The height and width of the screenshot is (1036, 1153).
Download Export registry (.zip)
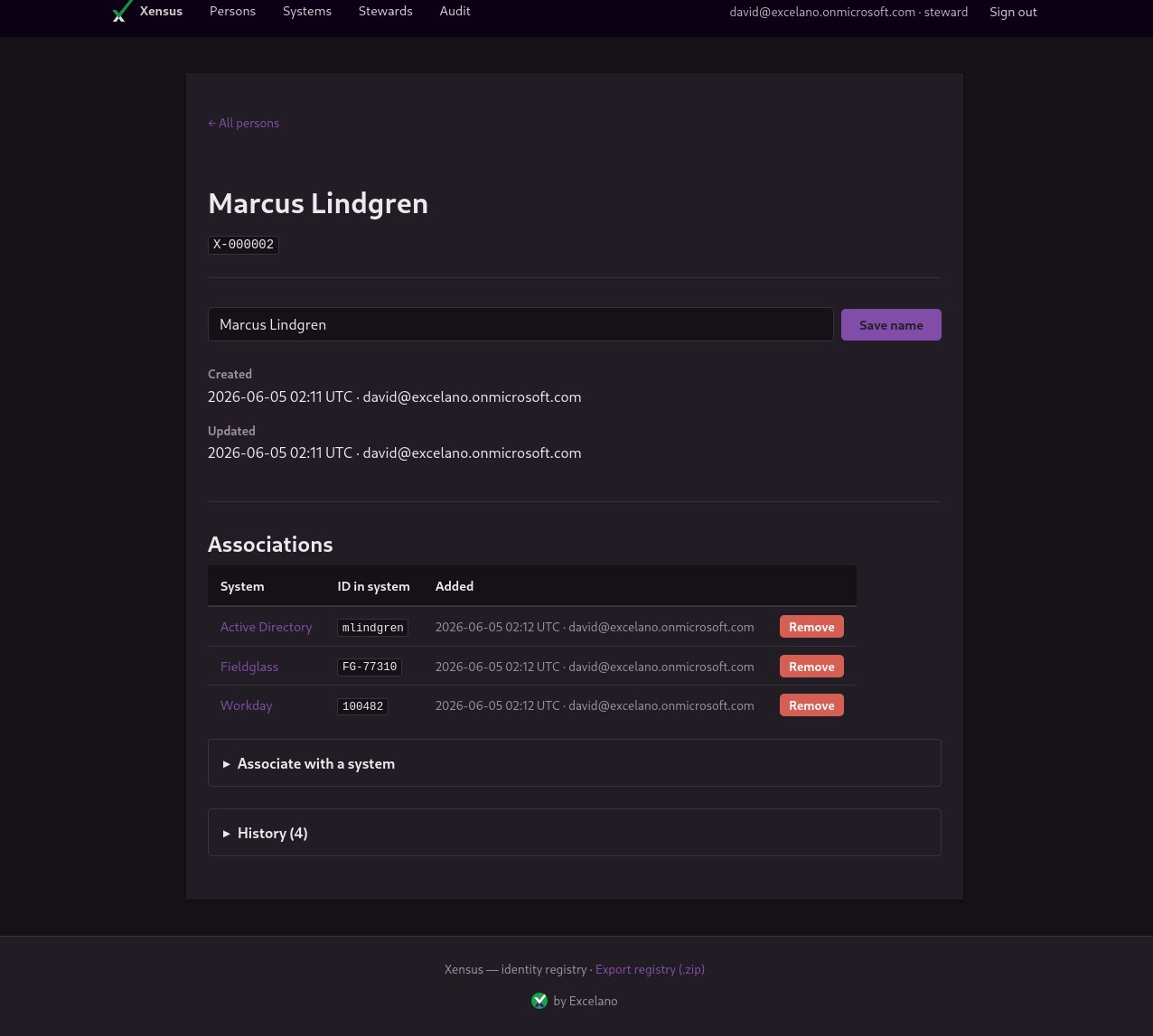tap(650, 969)
